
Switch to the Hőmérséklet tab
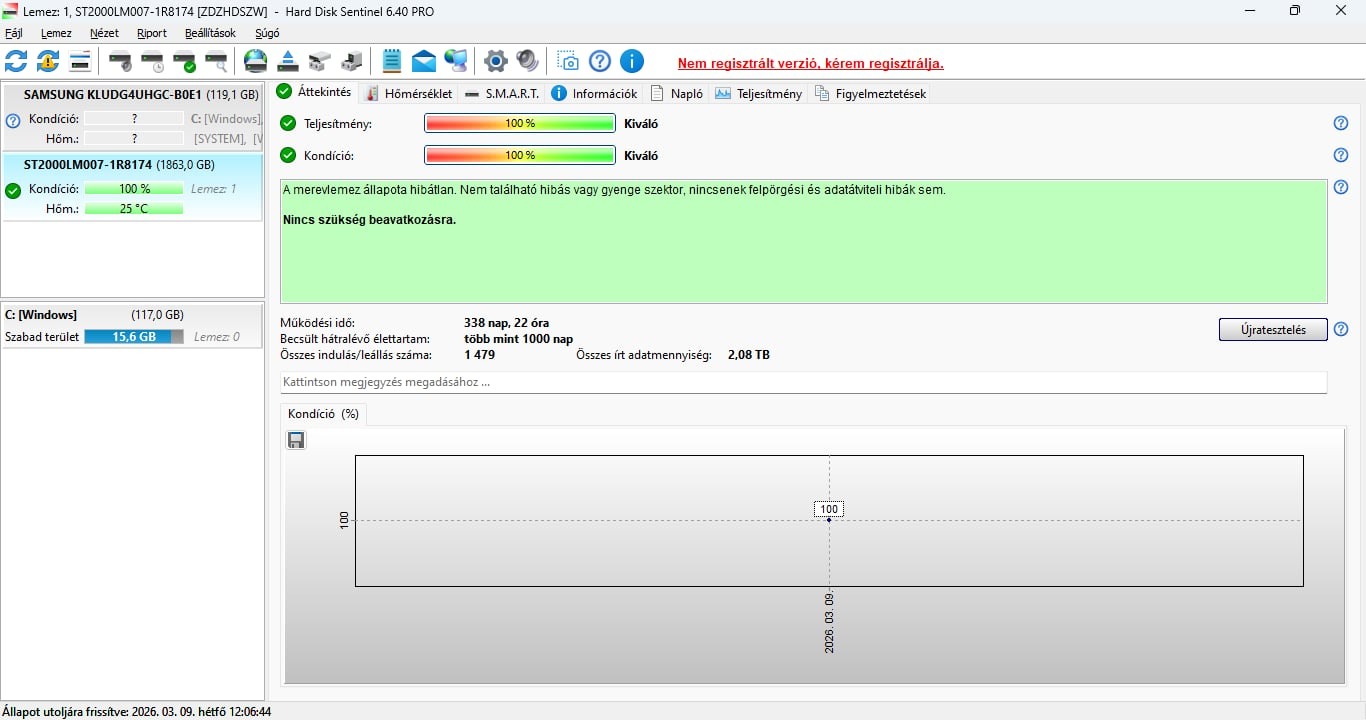click(407, 93)
